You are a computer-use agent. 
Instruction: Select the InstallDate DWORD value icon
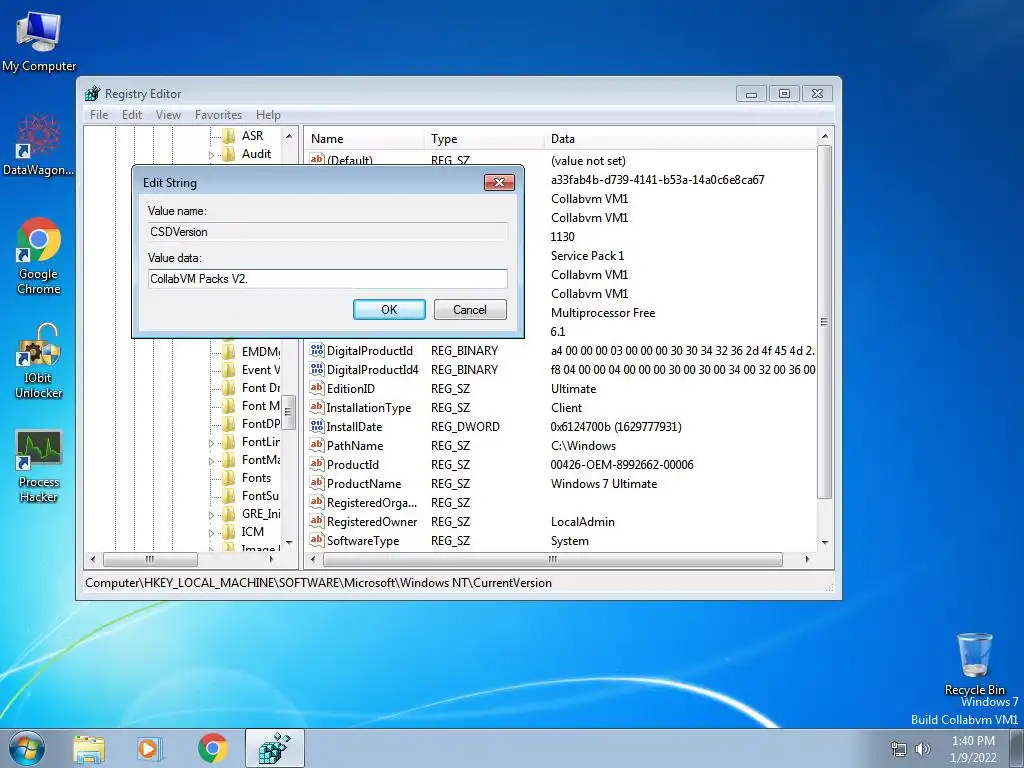point(317,426)
